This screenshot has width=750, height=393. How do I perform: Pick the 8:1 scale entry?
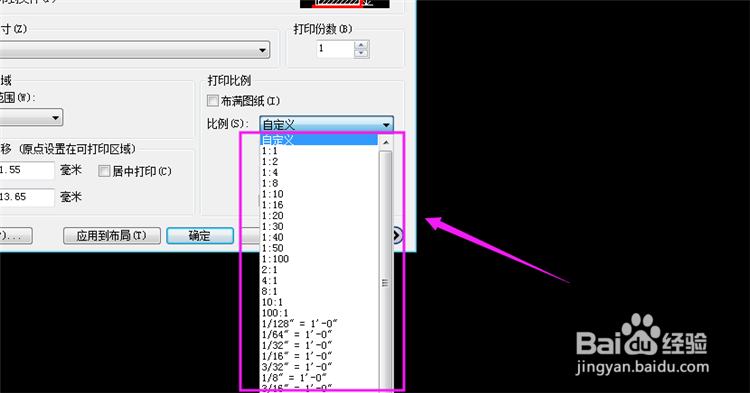319,291
